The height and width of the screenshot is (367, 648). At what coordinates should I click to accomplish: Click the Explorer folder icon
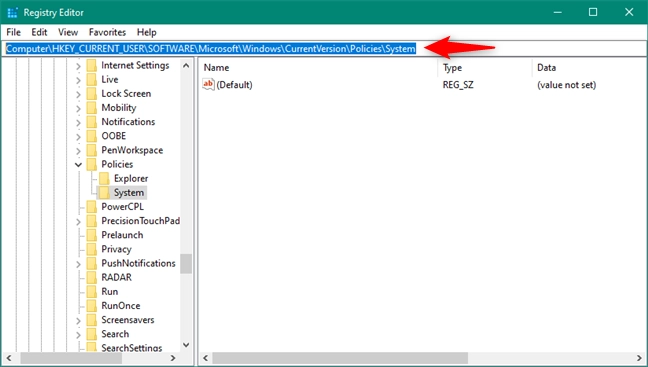pyautogui.click(x=105, y=178)
